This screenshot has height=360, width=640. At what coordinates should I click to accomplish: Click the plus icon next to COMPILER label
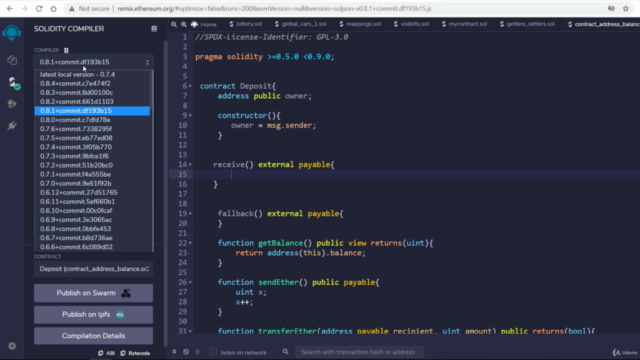[66, 50]
